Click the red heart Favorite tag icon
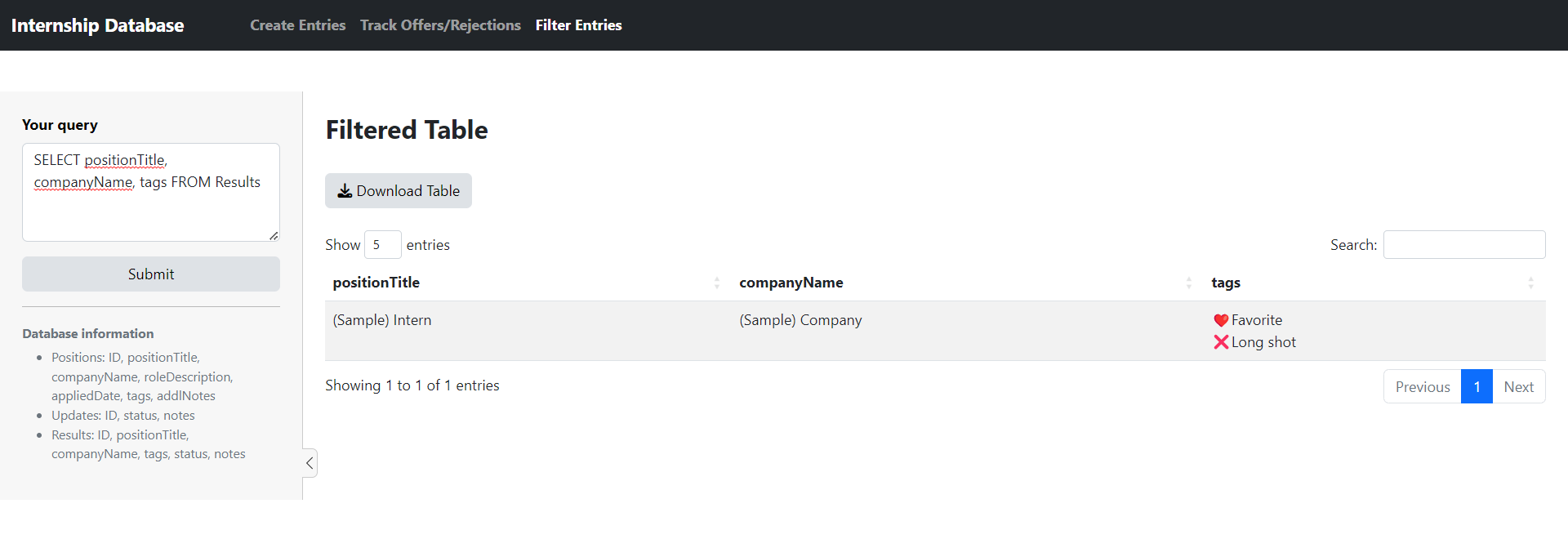The image size is (1568, 539). [1221, 320]
